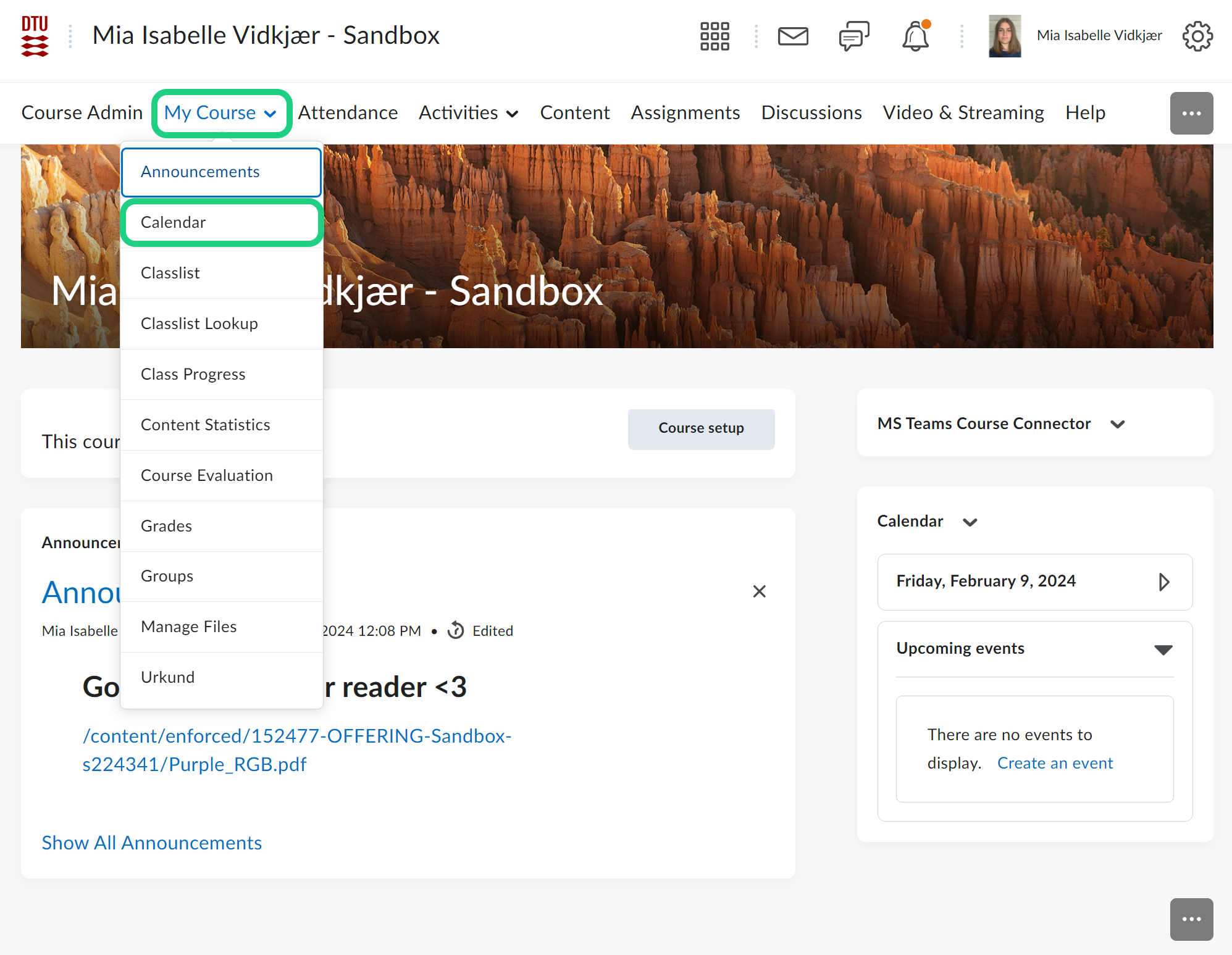The height and width of the screenshot is (955, 1232).
Task: Click the Course setup button
Action: [701, 428]
